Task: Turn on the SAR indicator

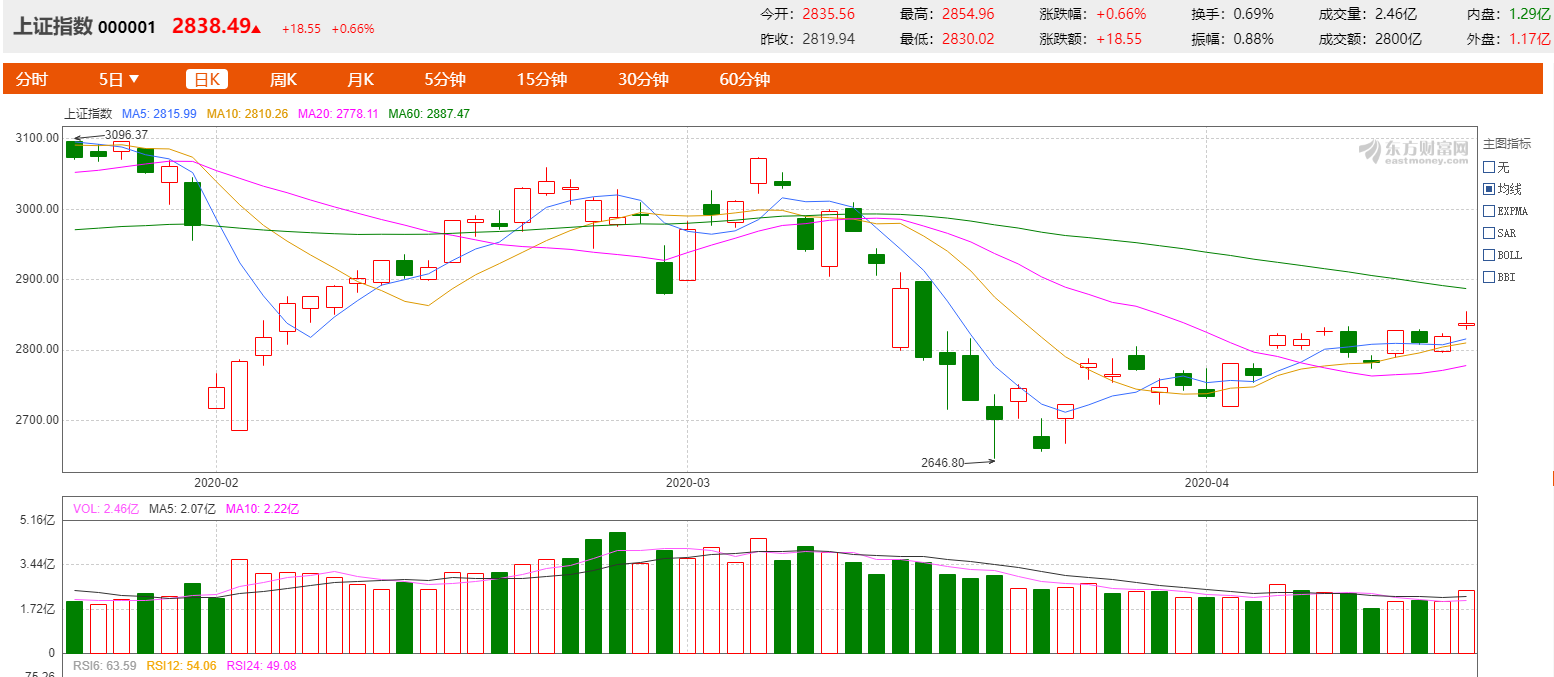Action: pyautogui.click(x=1489, y=233)
